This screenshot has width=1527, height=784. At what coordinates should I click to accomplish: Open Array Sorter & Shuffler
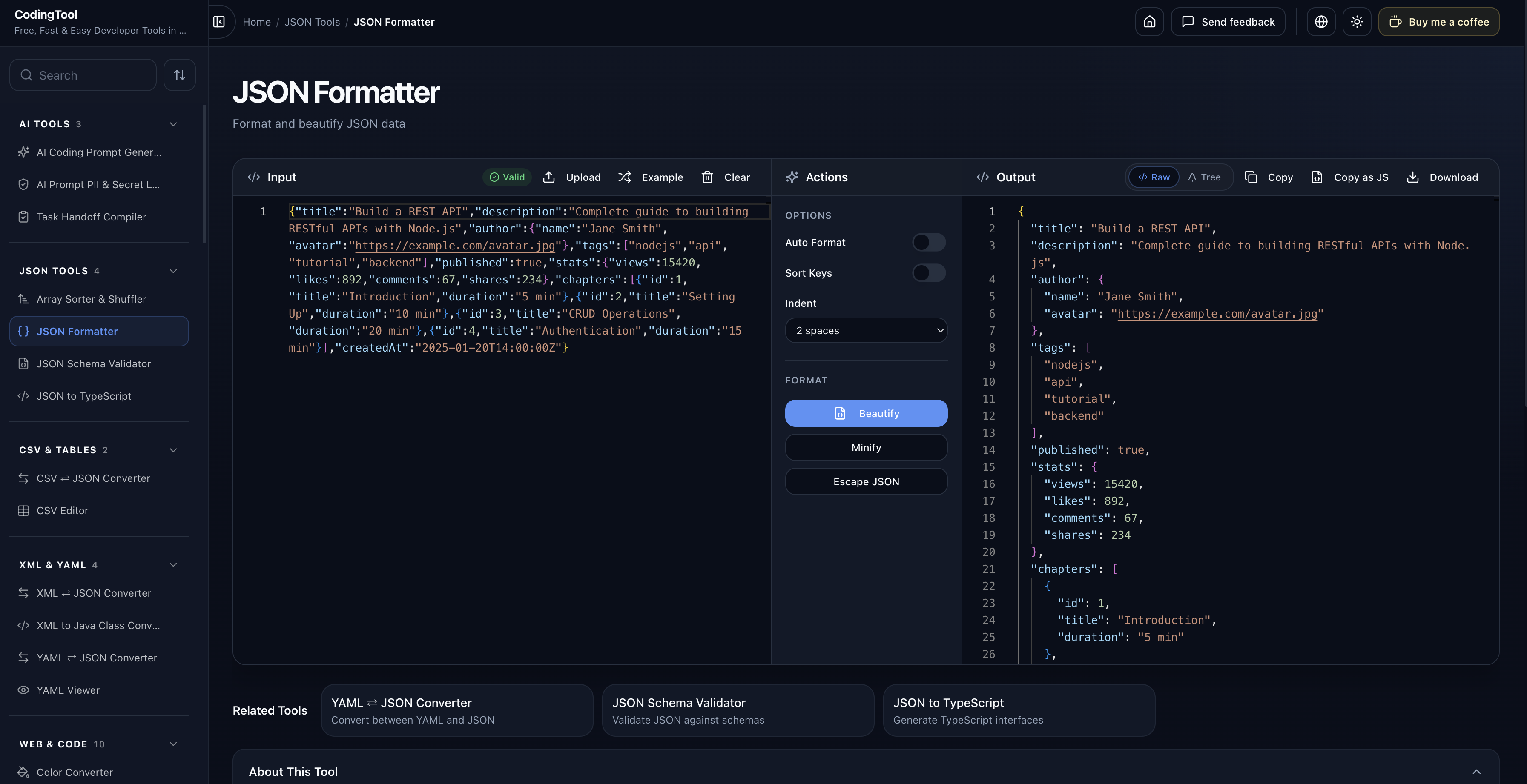pyautogui.click(x=99, y=299)
